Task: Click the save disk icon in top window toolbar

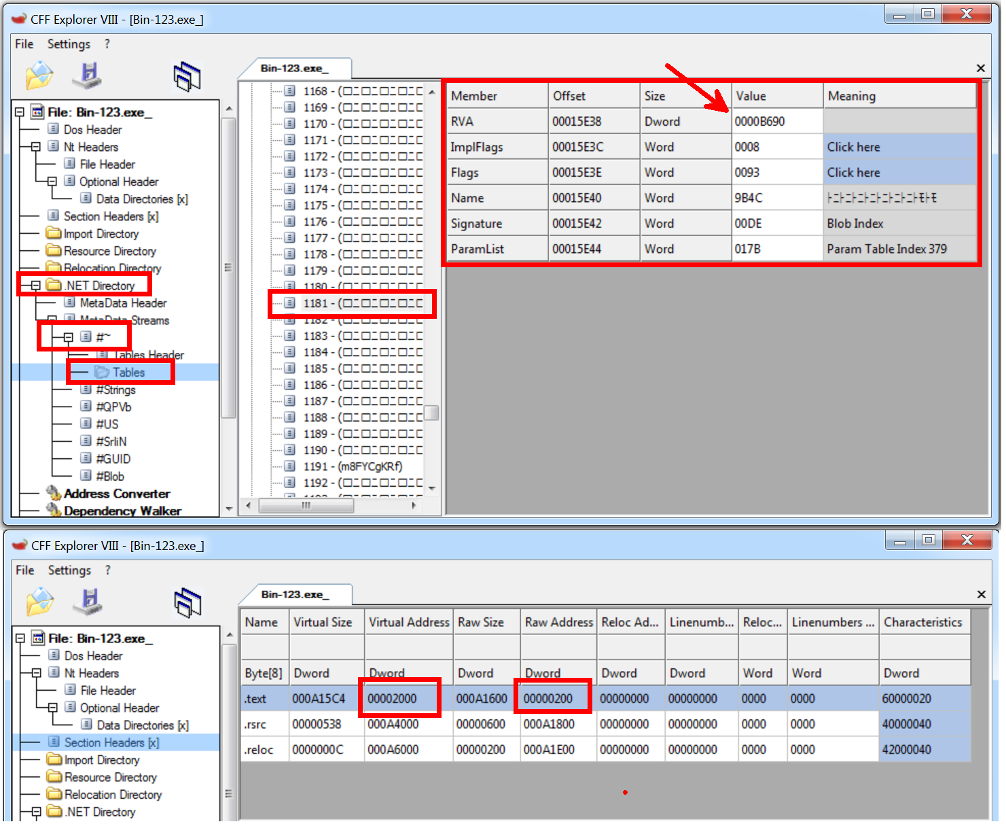Action: click(88, 76)
